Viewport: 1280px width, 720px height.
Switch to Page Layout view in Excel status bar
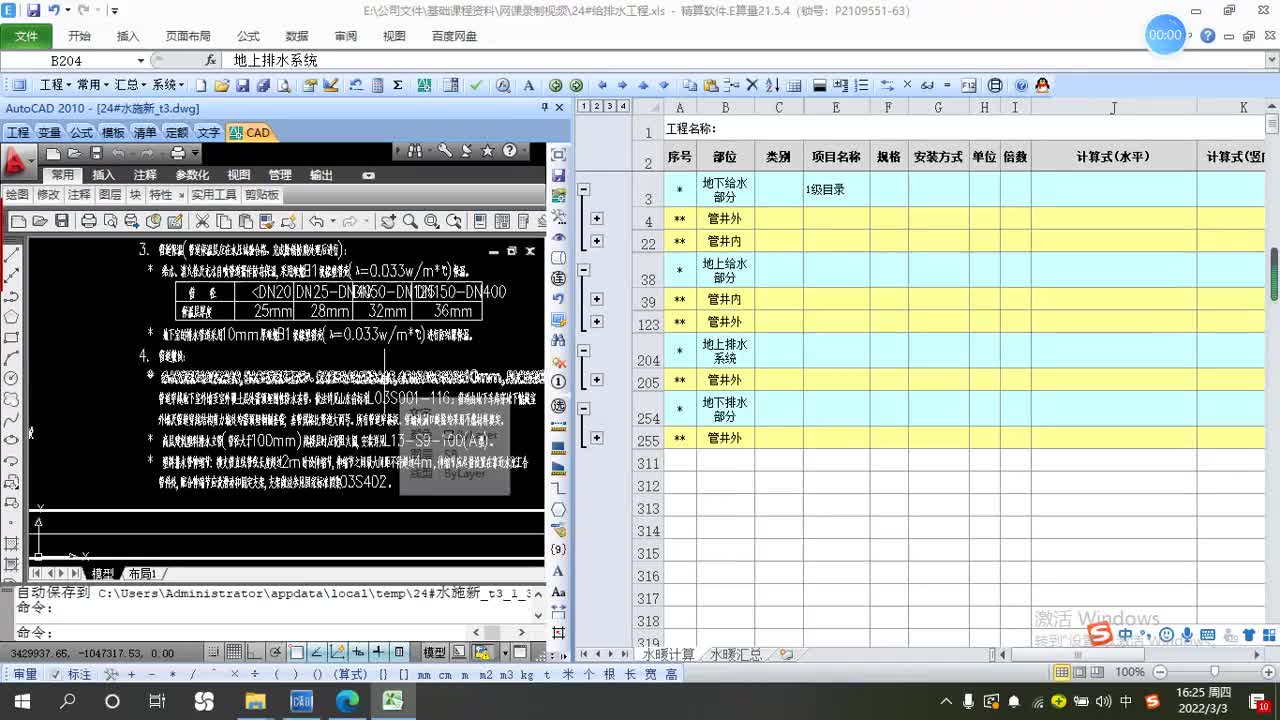pos(1080,672)
